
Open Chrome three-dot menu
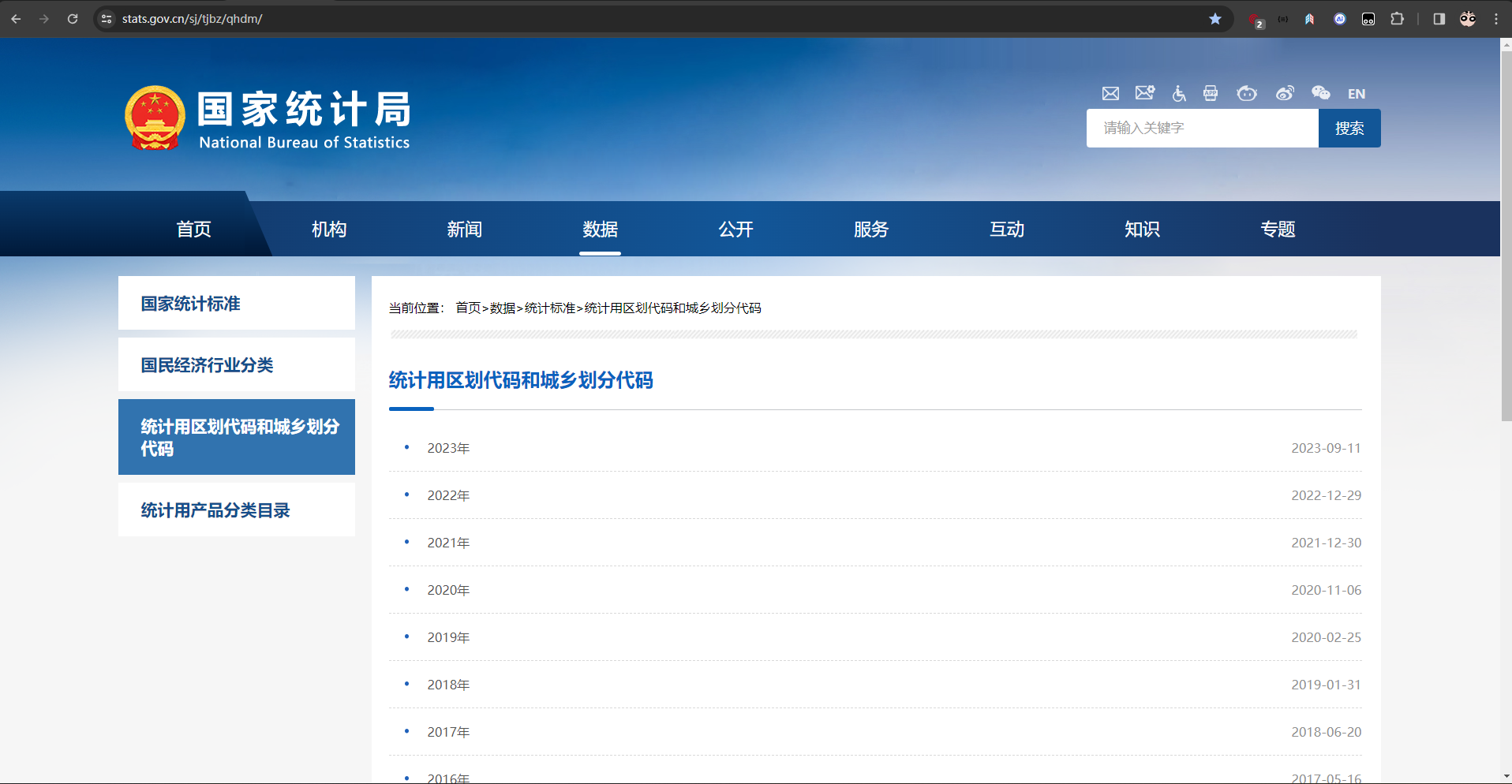click(x=1496, y=19)
